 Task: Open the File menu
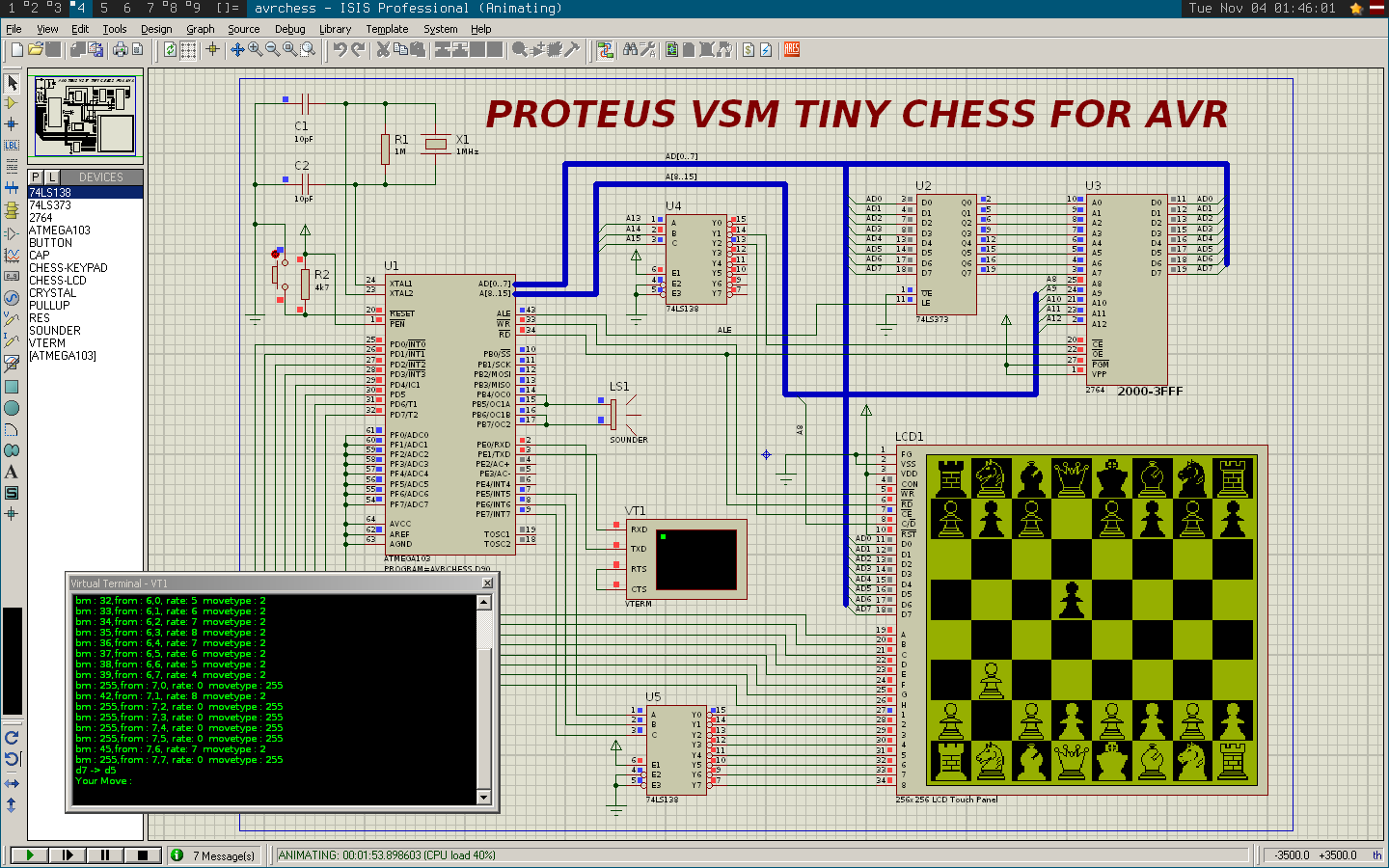pos(14,29)
